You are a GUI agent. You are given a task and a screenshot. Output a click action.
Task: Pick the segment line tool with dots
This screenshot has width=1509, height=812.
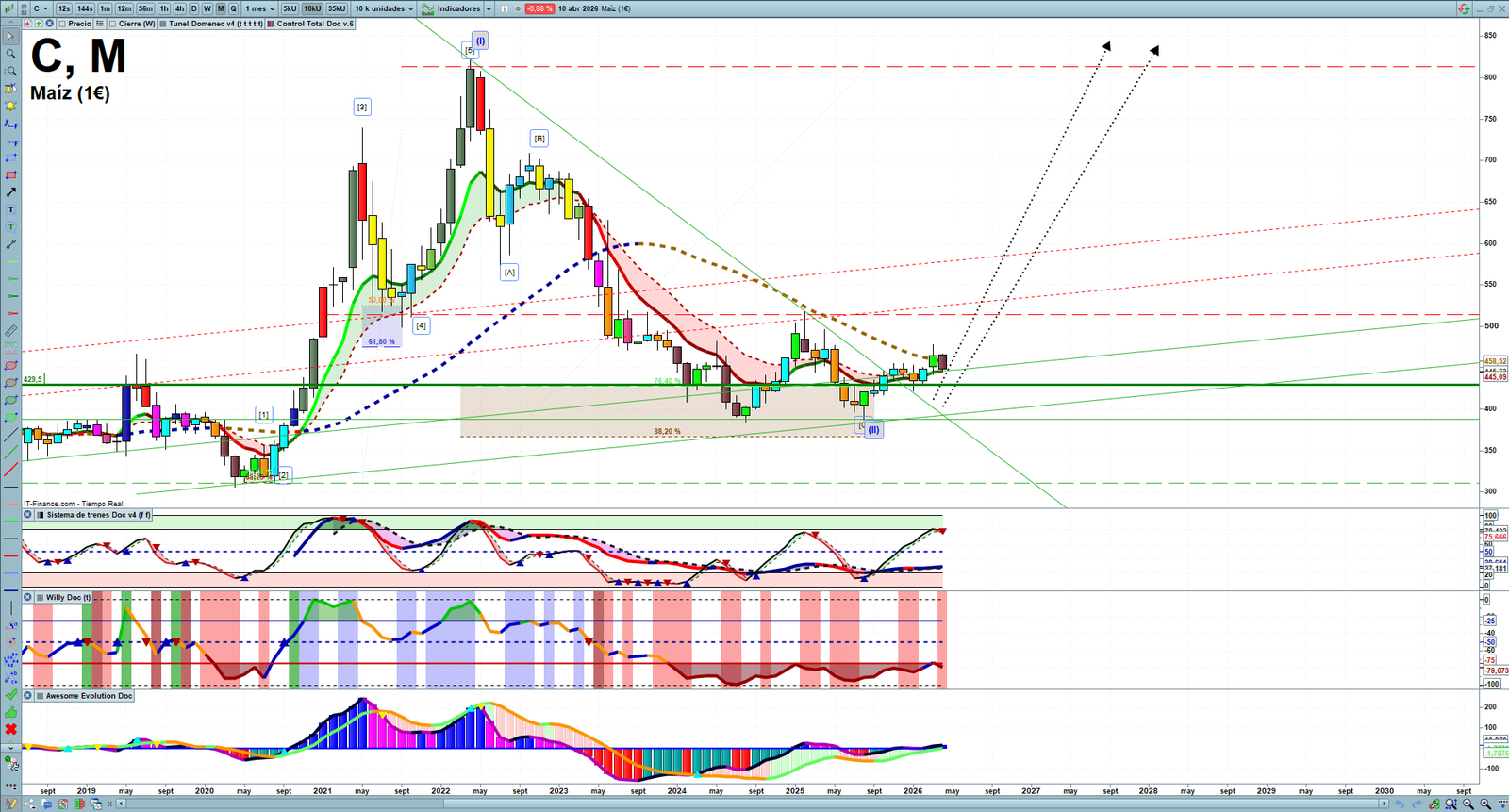[x=10, y=244]
